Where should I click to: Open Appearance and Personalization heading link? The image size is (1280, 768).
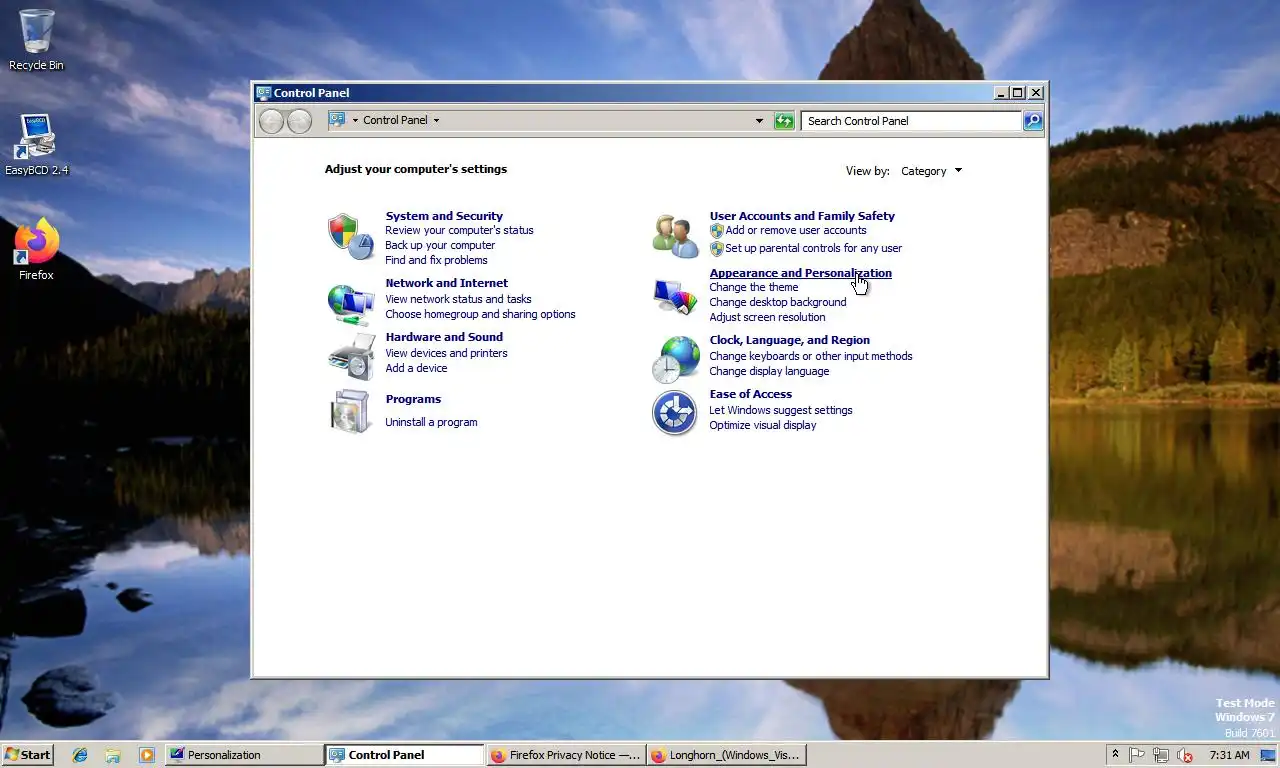pyautogui.click(x=800, y=273)
